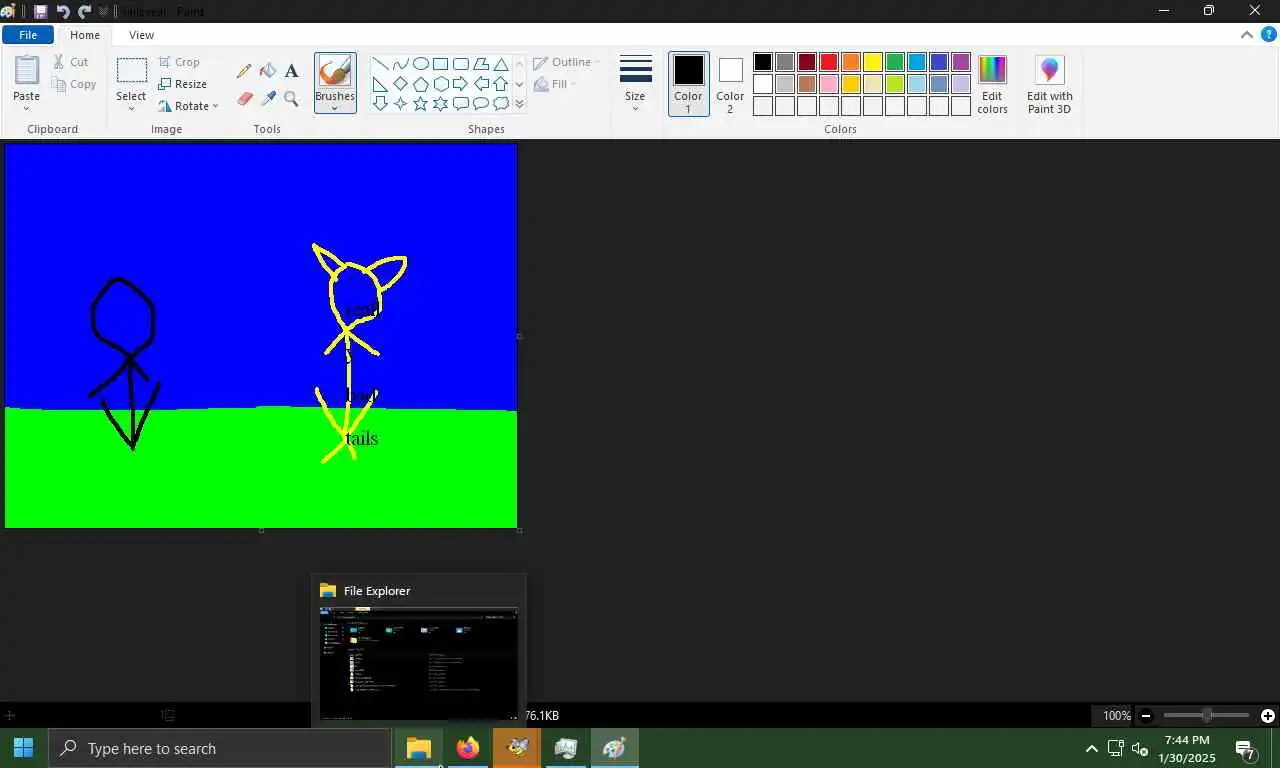The image size is (1280, 768).
Task: Select the Color picker eyedropper tool
Action: coord(268,98)
